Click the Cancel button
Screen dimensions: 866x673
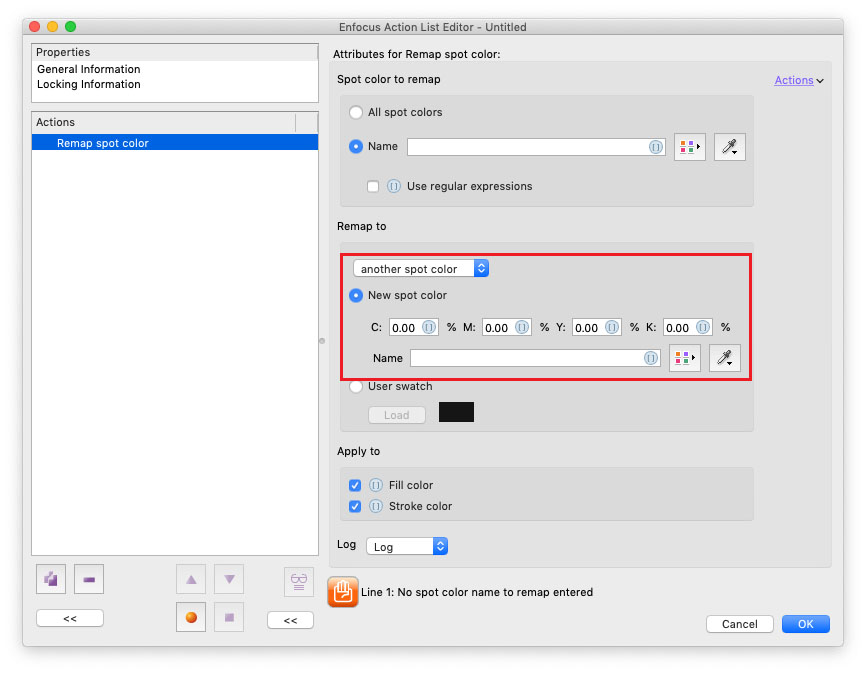[740, 624]
